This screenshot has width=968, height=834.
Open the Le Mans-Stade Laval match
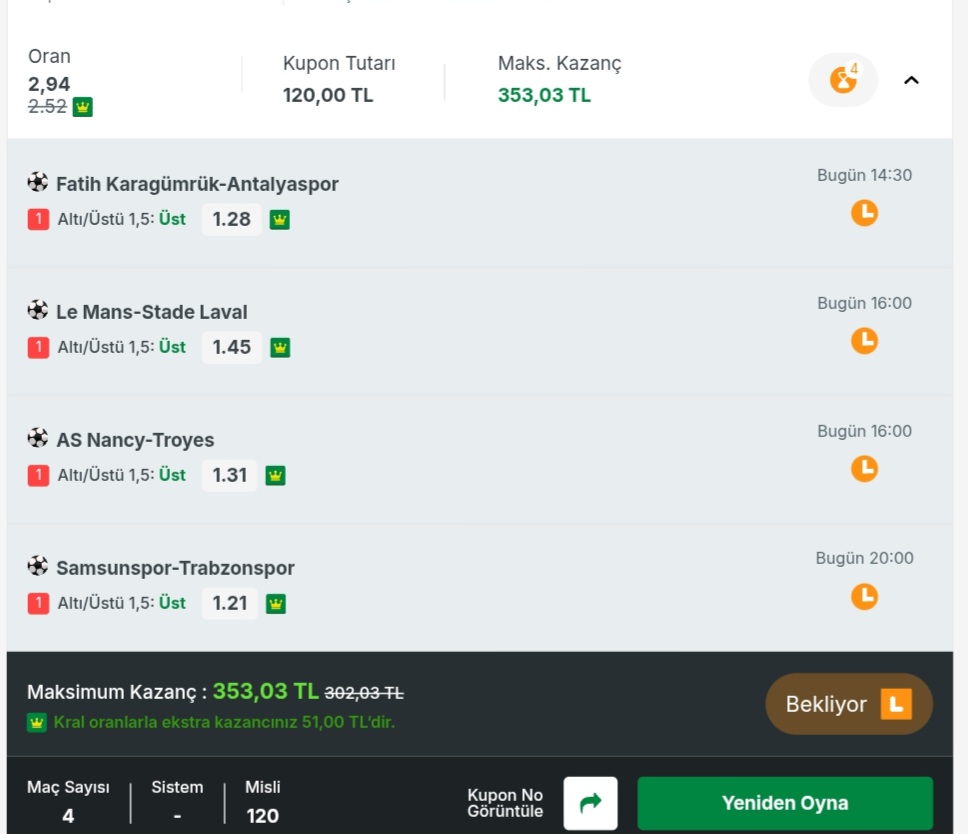(151, 312)
